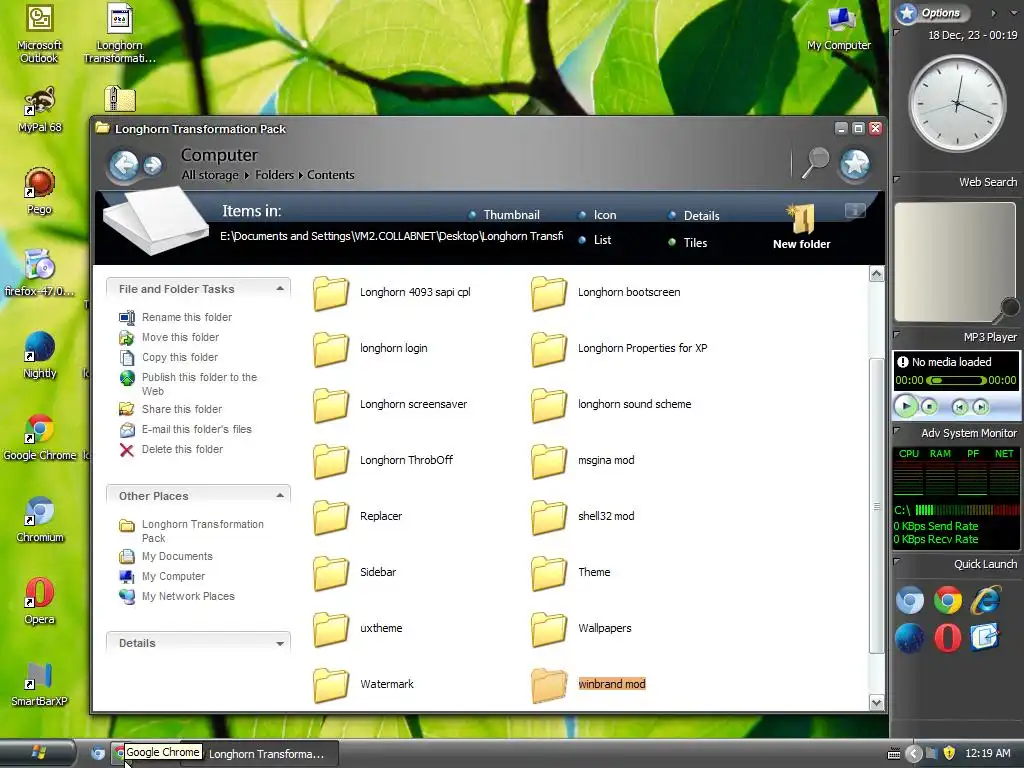Click Share this folder

(x=170, y=409)
